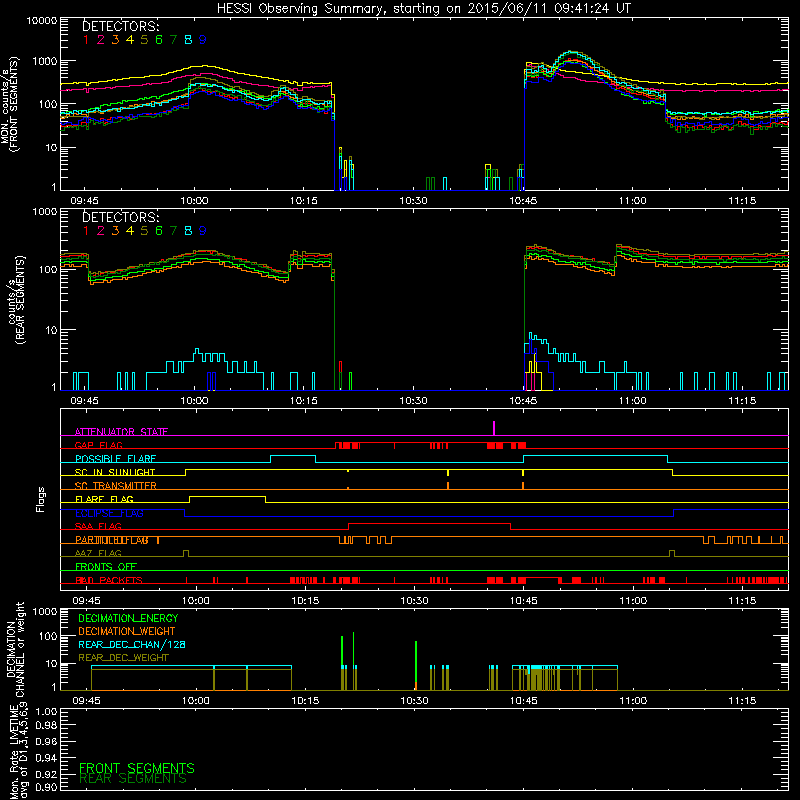
Task: Click the vertical 'Flags' axis title
Action: click(x=41, y=499)
